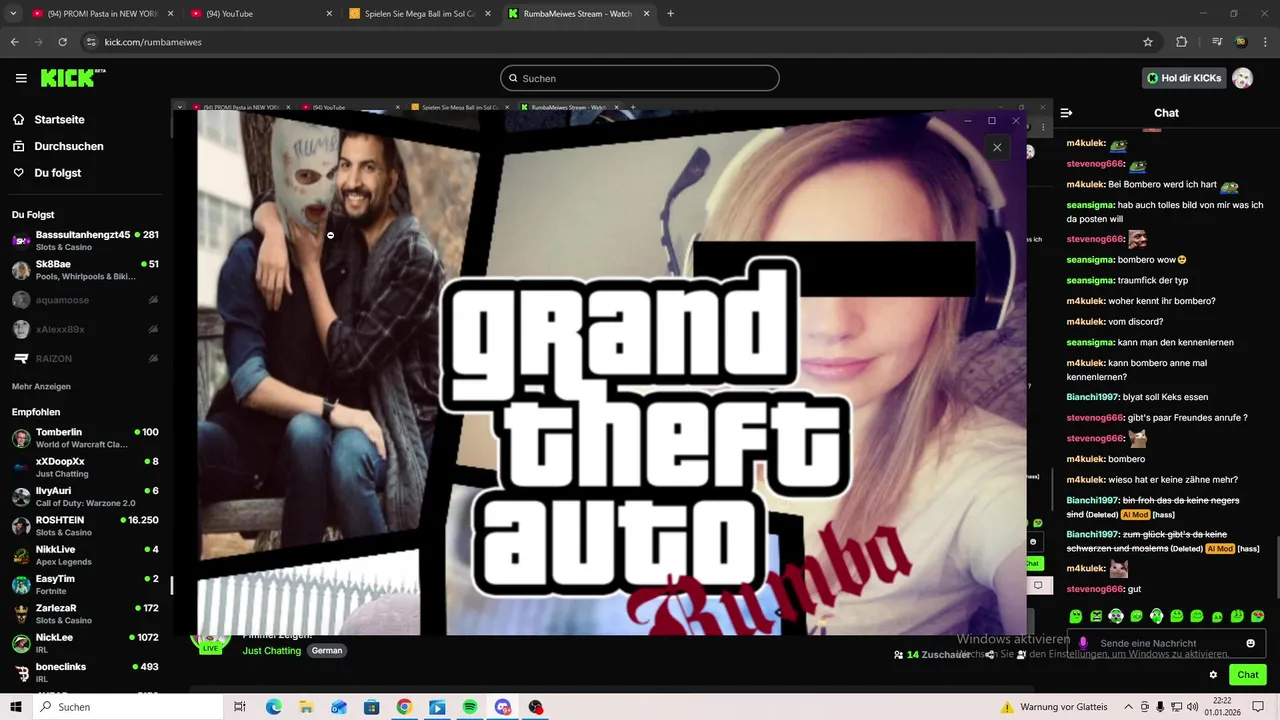Click the purple microphone icon in chat input
The image size is (1280, 720).
pos(1083,643)
